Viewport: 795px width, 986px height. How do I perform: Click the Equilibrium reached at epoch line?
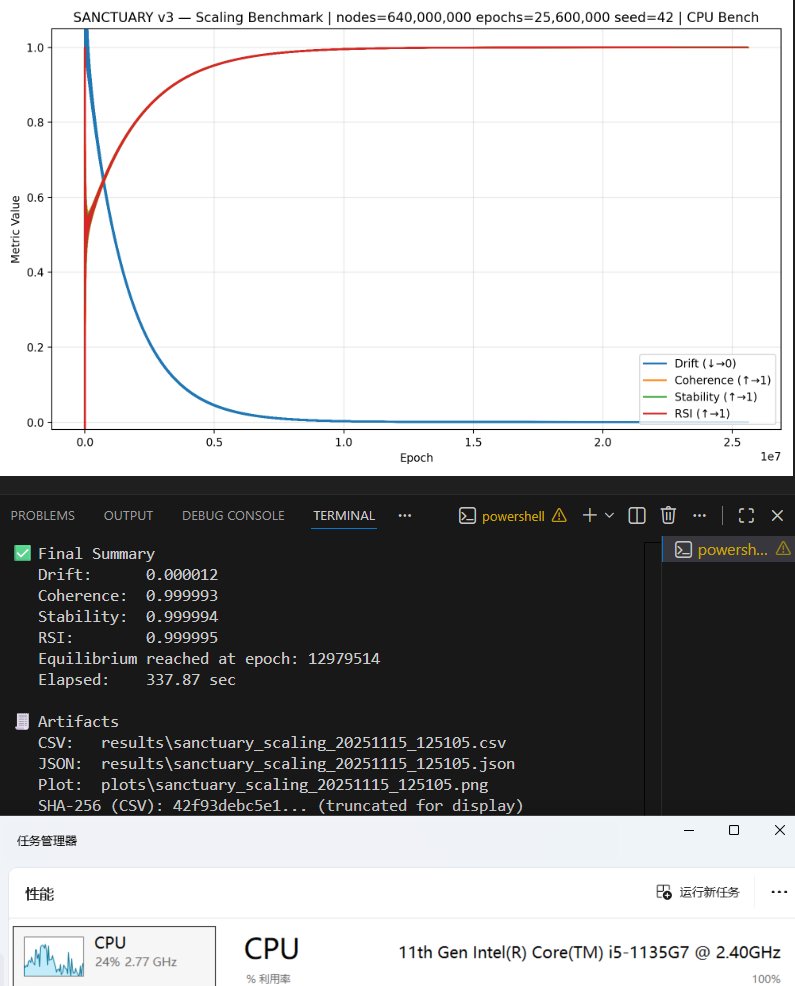pos(209,658)
